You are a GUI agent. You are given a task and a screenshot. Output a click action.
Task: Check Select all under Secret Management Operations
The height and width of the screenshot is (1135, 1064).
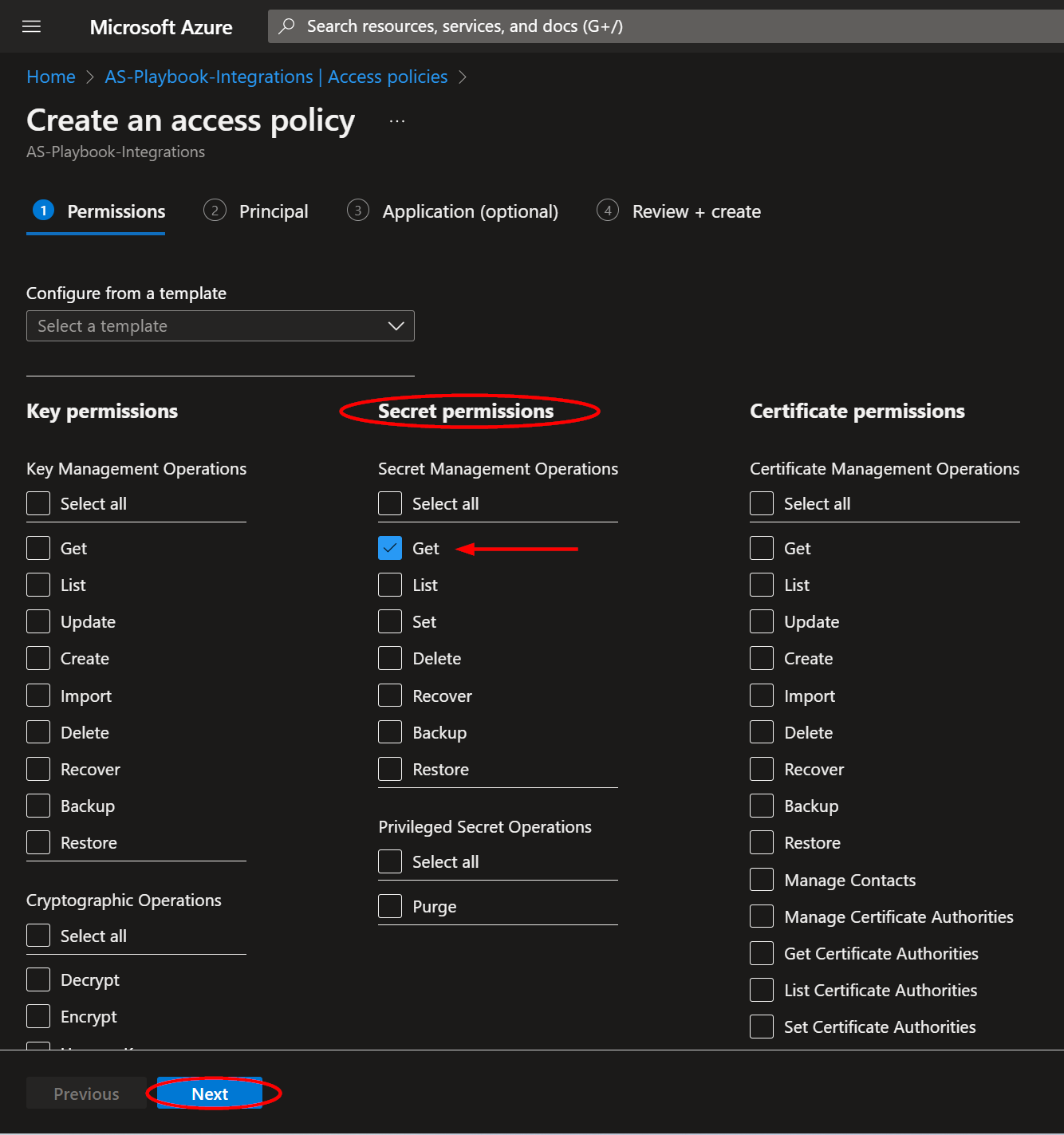390,504
